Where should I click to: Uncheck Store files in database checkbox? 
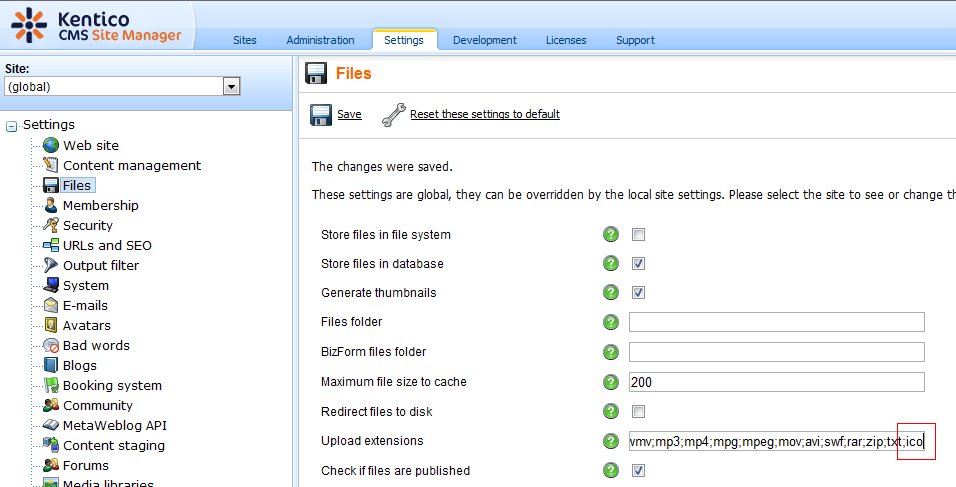638,263
